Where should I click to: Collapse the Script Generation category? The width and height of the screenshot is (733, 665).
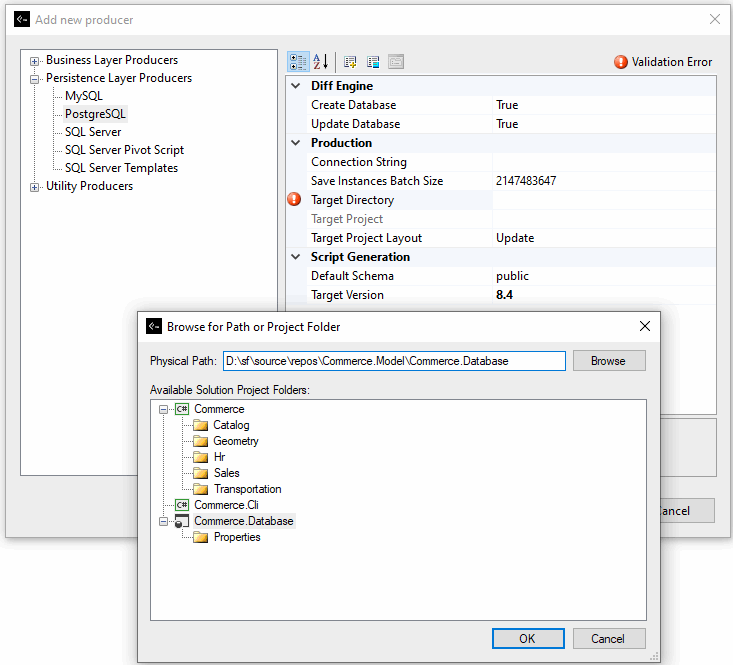click(x=296, y=257)
